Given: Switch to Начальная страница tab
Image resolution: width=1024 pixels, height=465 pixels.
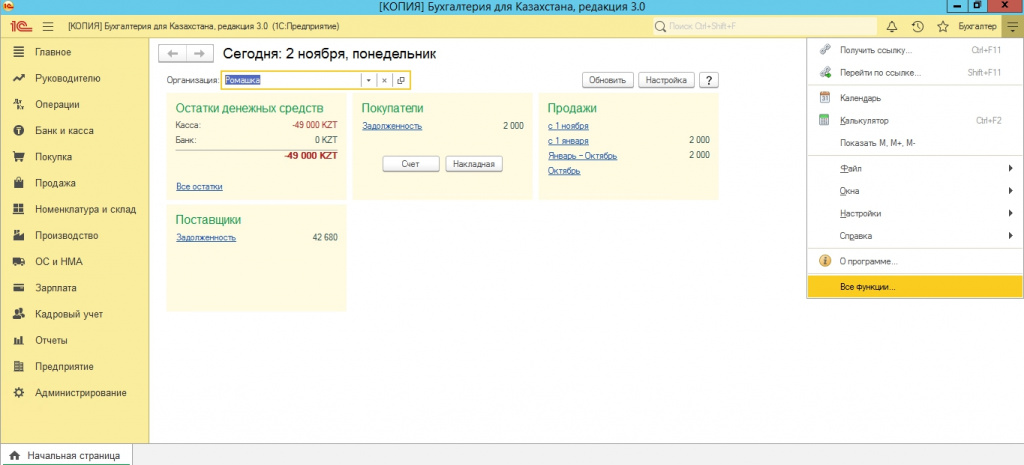Looking at the screenshot, I should (x=66, y=455).
